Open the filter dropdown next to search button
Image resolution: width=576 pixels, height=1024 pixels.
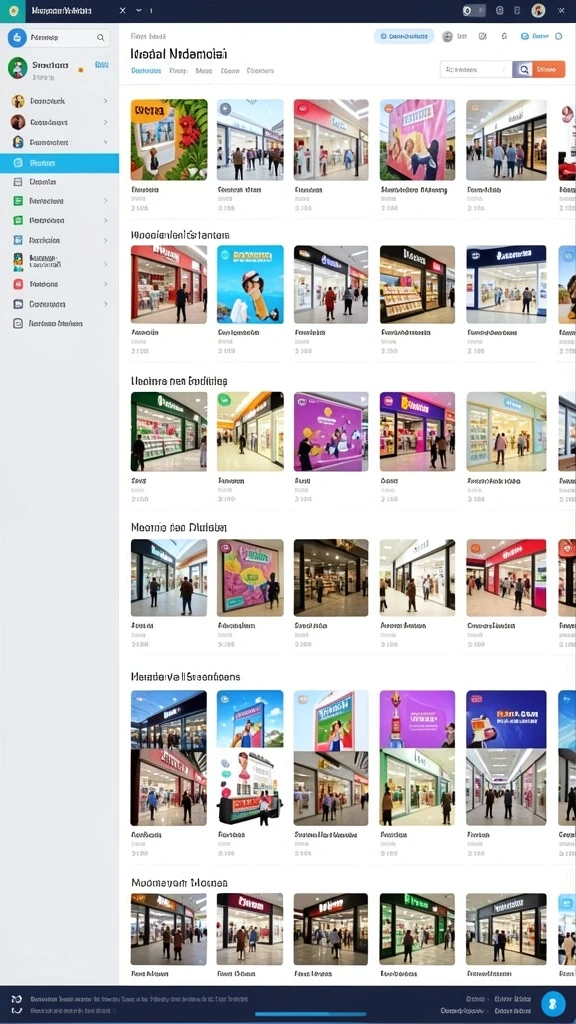pos(475,69)
